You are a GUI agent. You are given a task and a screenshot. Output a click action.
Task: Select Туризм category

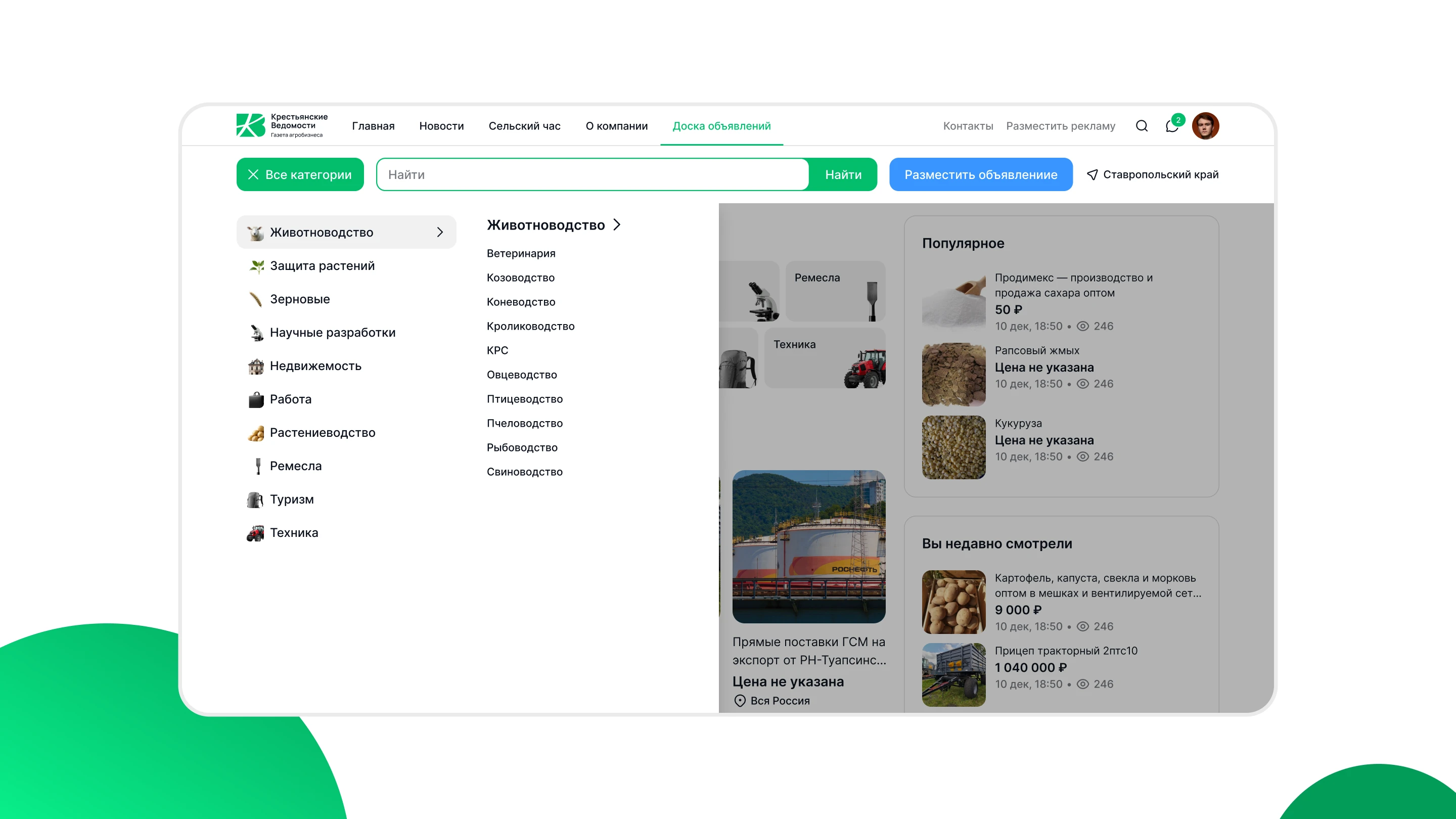pos(346,499)
